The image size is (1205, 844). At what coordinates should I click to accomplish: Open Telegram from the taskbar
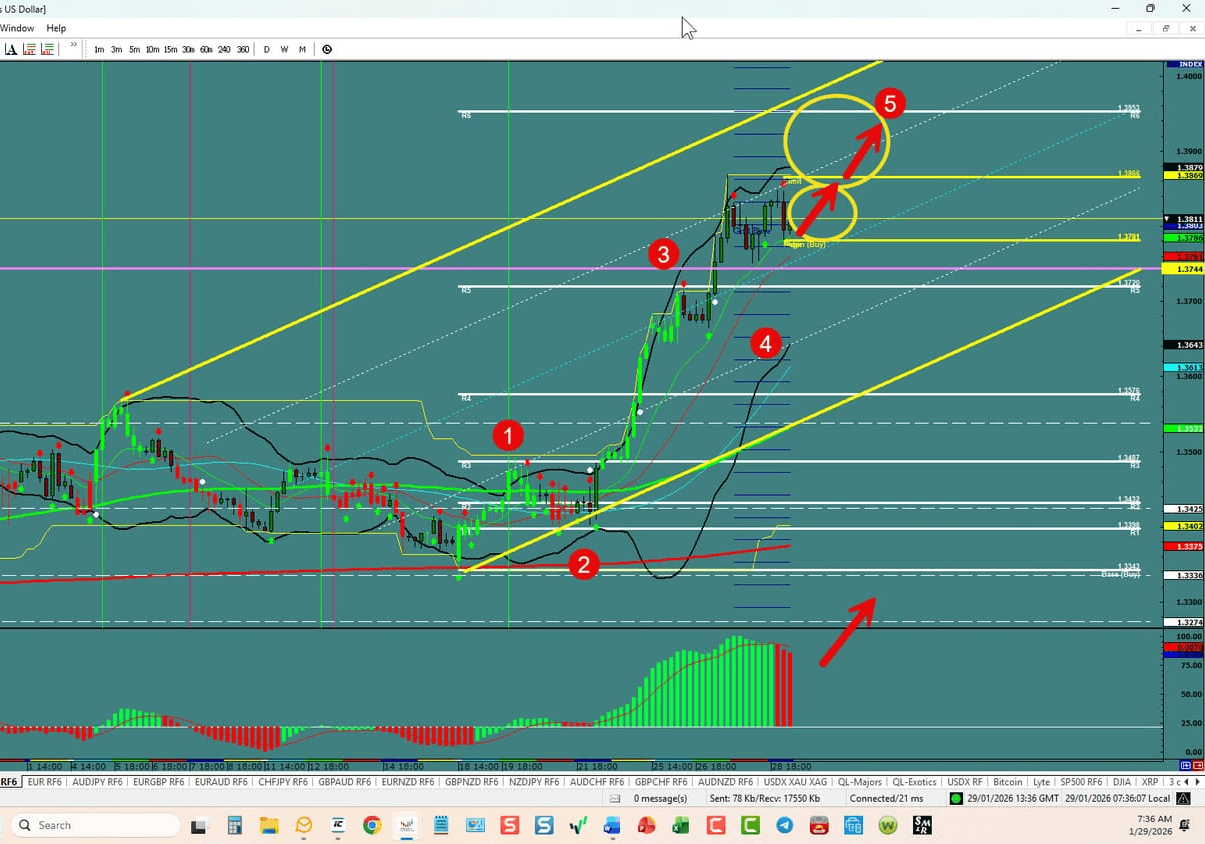click(784, 825)
